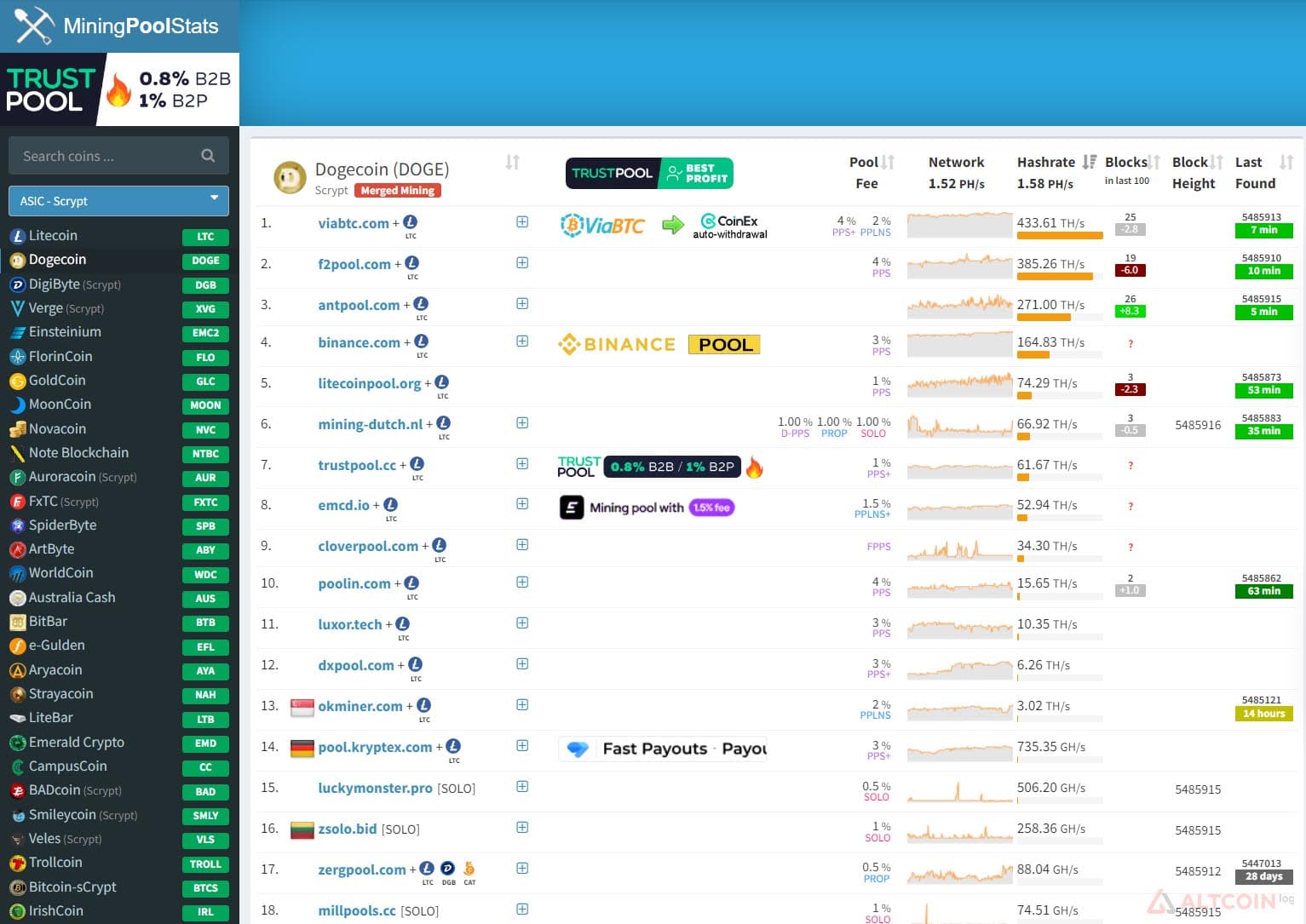Screen dimensions: 1306x924
Task: Open the emcd.io pool link
Action: click(344, 505)
